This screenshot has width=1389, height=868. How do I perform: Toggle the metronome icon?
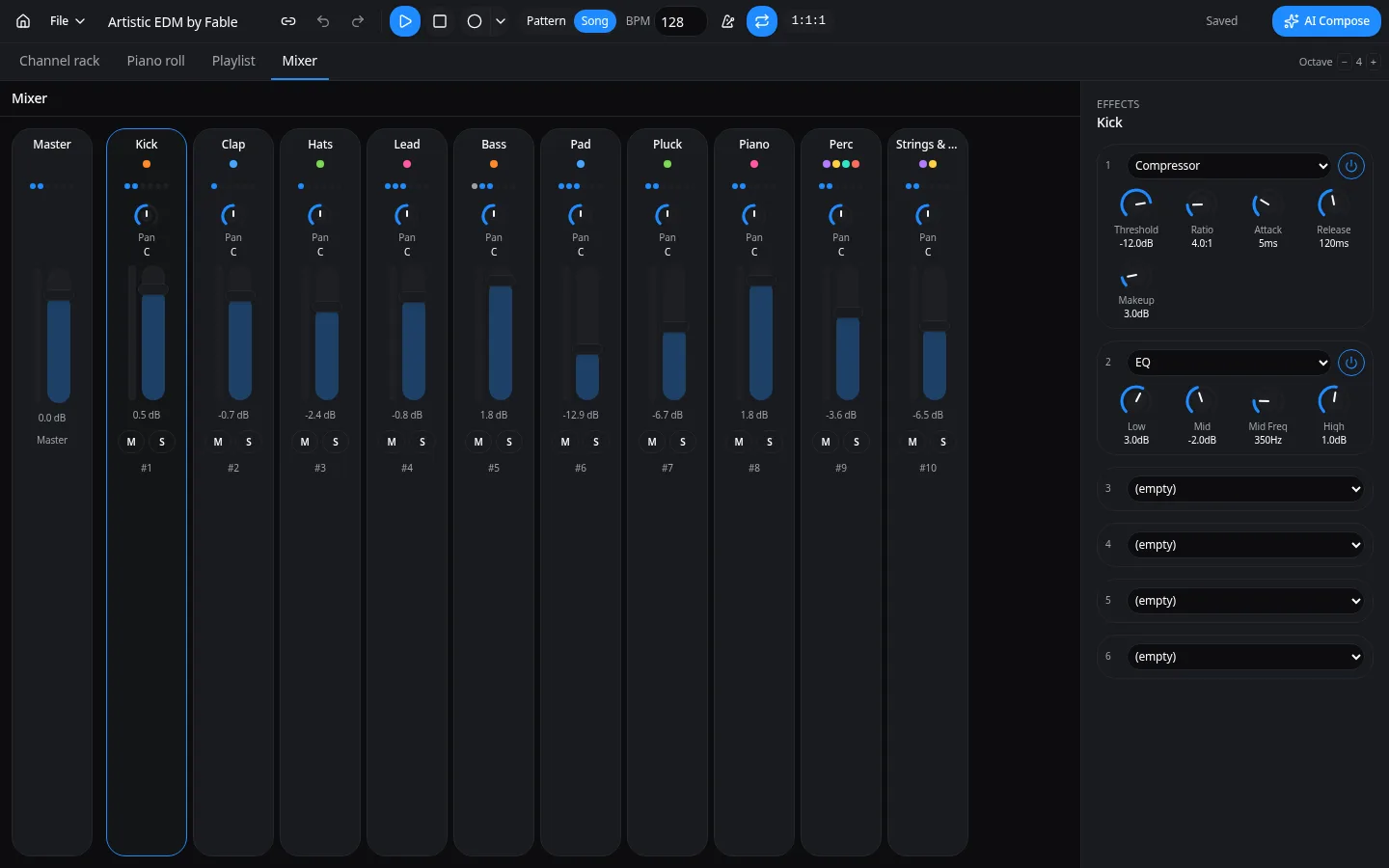728,21
